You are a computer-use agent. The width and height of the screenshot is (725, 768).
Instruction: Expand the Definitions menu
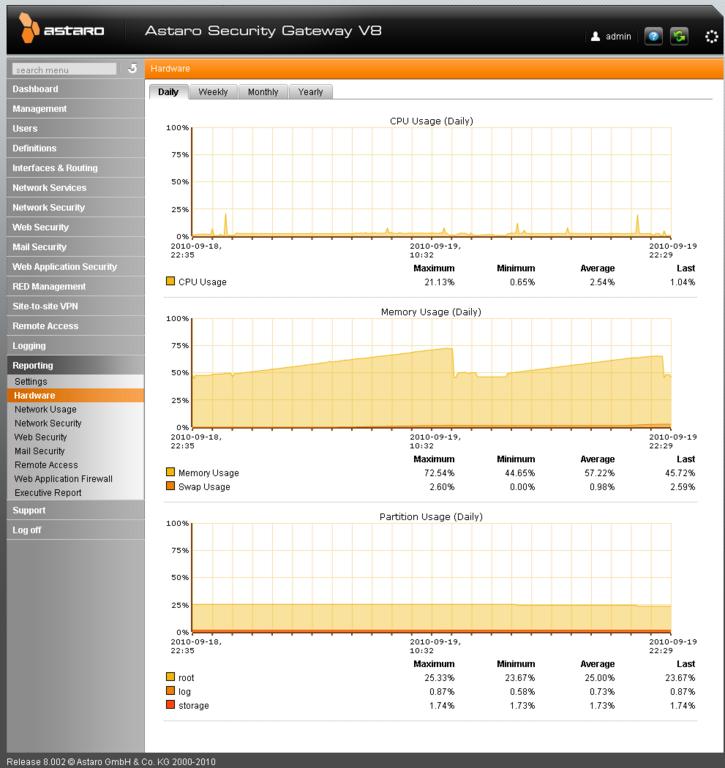pos(75,148)
